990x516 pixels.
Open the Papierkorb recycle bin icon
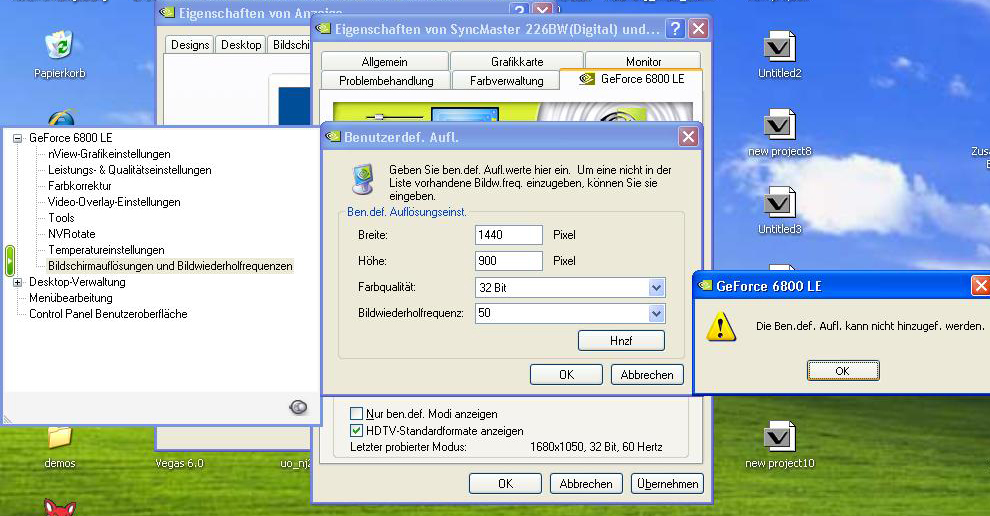point(59,46)
